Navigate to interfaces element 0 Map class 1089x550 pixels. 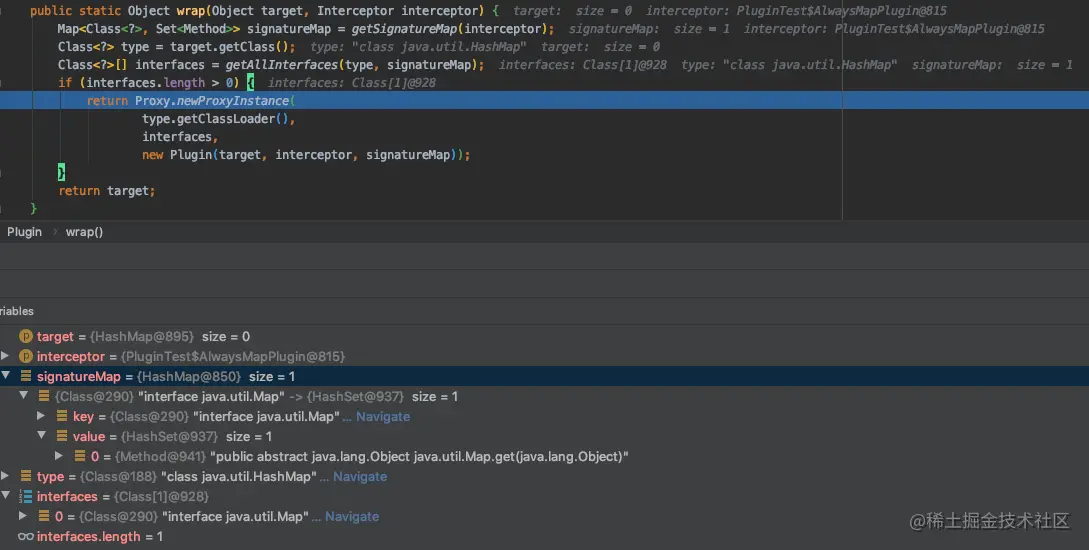pyautogui.click(x=352, y=517)
